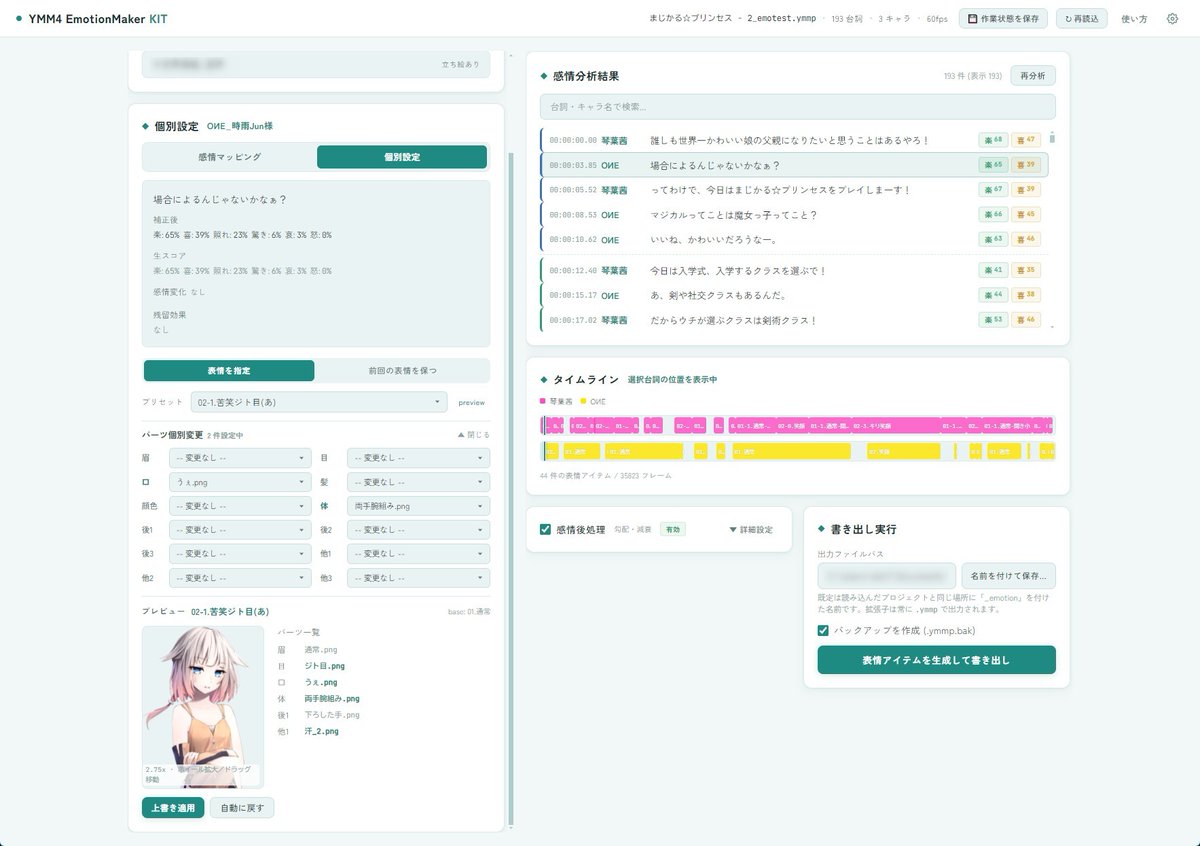The image size is (1200, 846).
Task: Click the 楽 53 emotion badge
Action: pyautogui.click(x=993, y=321)
